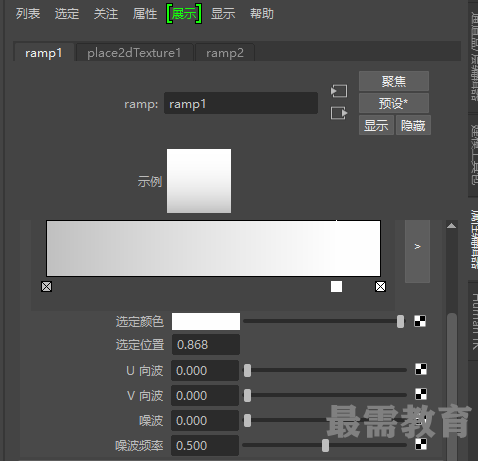Viewport: 478px width, 461px height.
Task: Click the 噪波频率 checker map button
Action: [x=421, y=444]
